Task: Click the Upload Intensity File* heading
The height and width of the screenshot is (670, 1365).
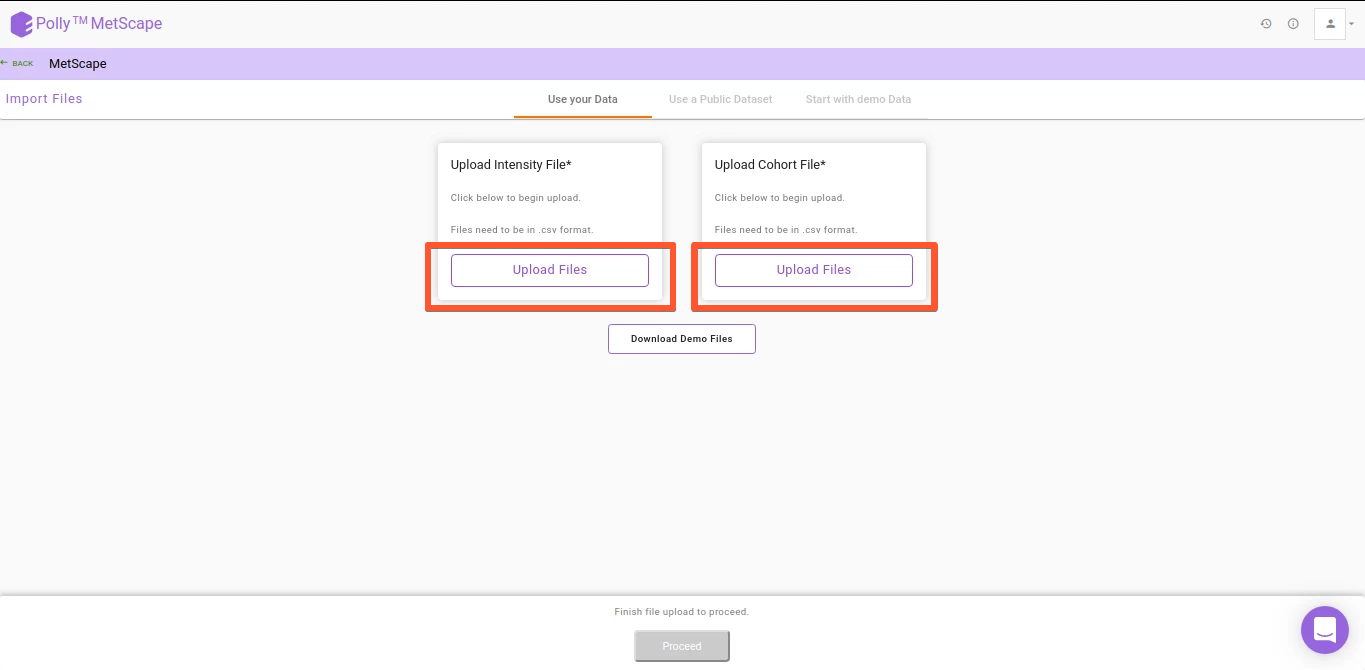Action: click(511, 165)
